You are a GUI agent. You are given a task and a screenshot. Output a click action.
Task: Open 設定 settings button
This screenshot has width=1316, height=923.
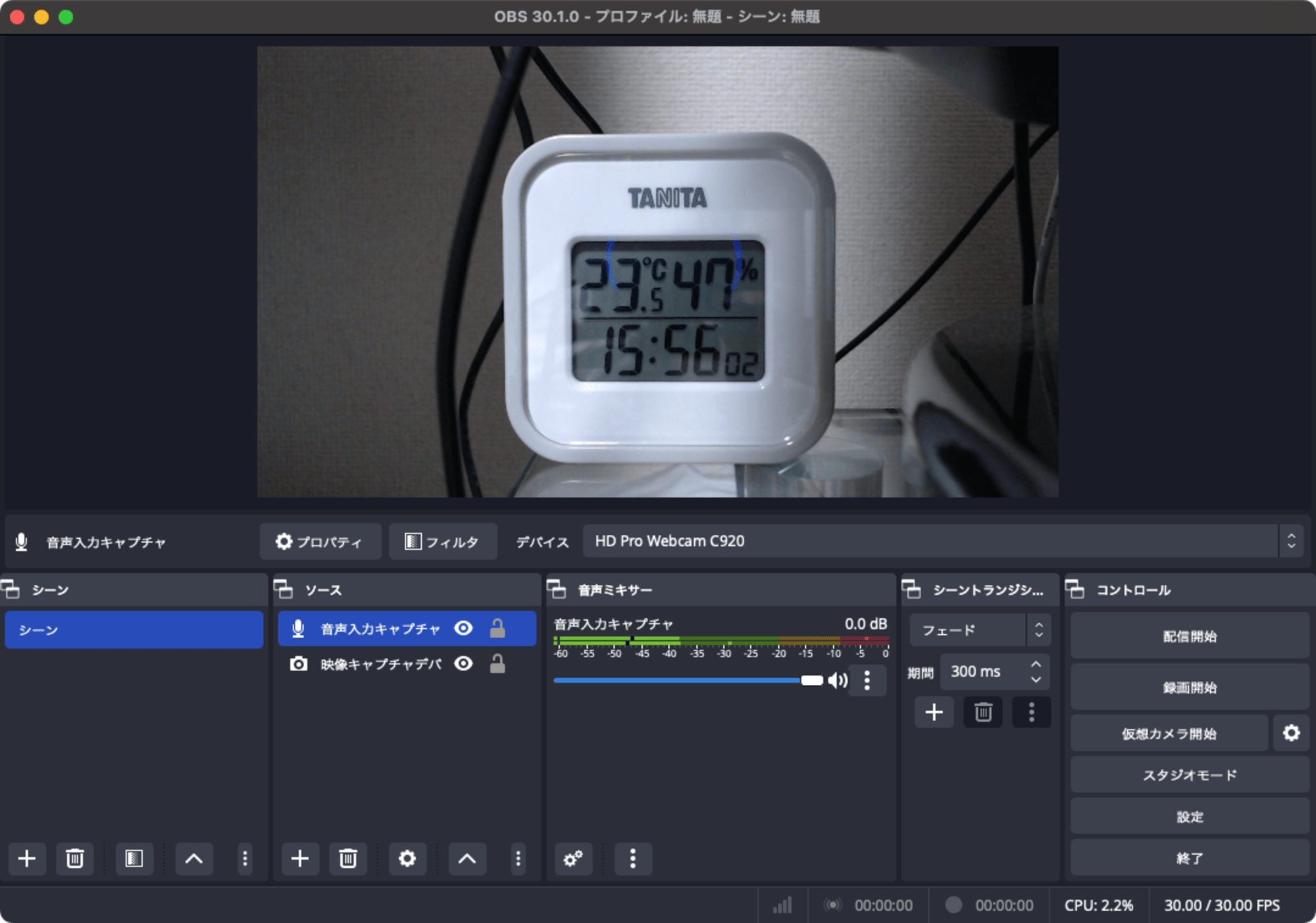[x=1190, y=816]
